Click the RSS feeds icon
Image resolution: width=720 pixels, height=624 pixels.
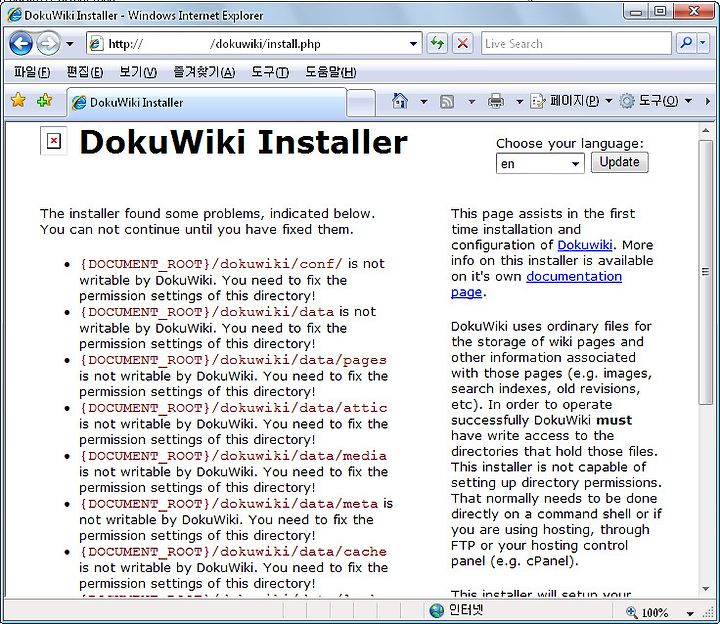[447, 101]
